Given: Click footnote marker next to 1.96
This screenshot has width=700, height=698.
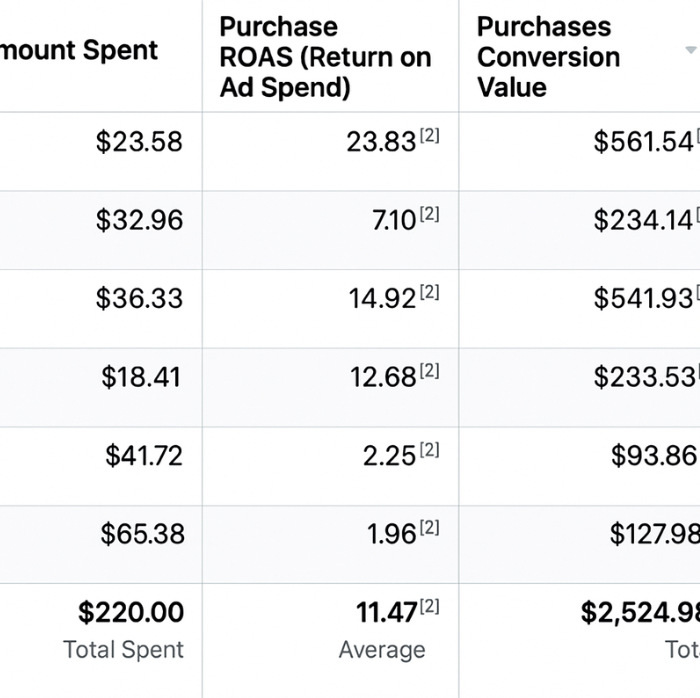Looking at the screenshot, I should [x=429, y=528].
